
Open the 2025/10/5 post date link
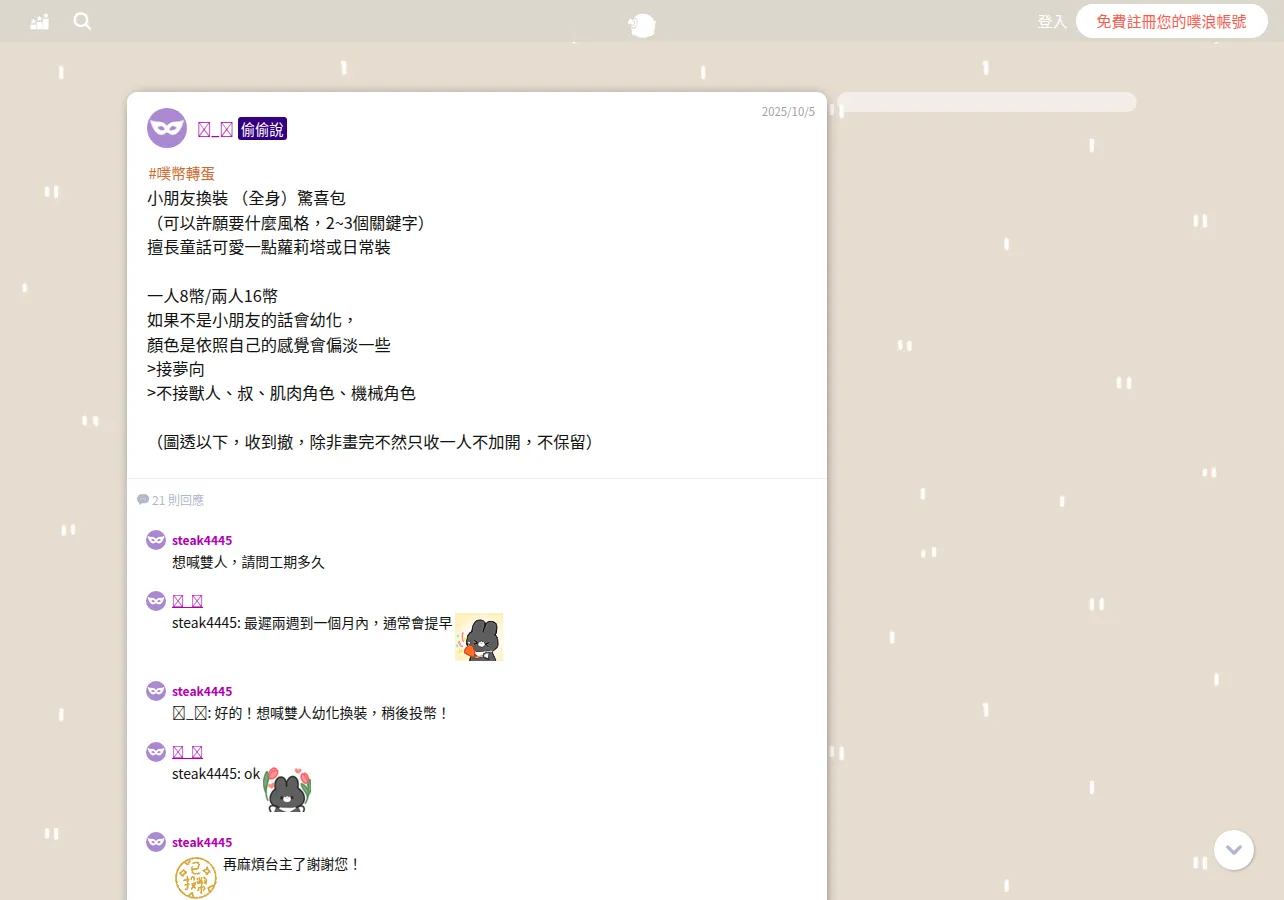(x=788, y=111)
